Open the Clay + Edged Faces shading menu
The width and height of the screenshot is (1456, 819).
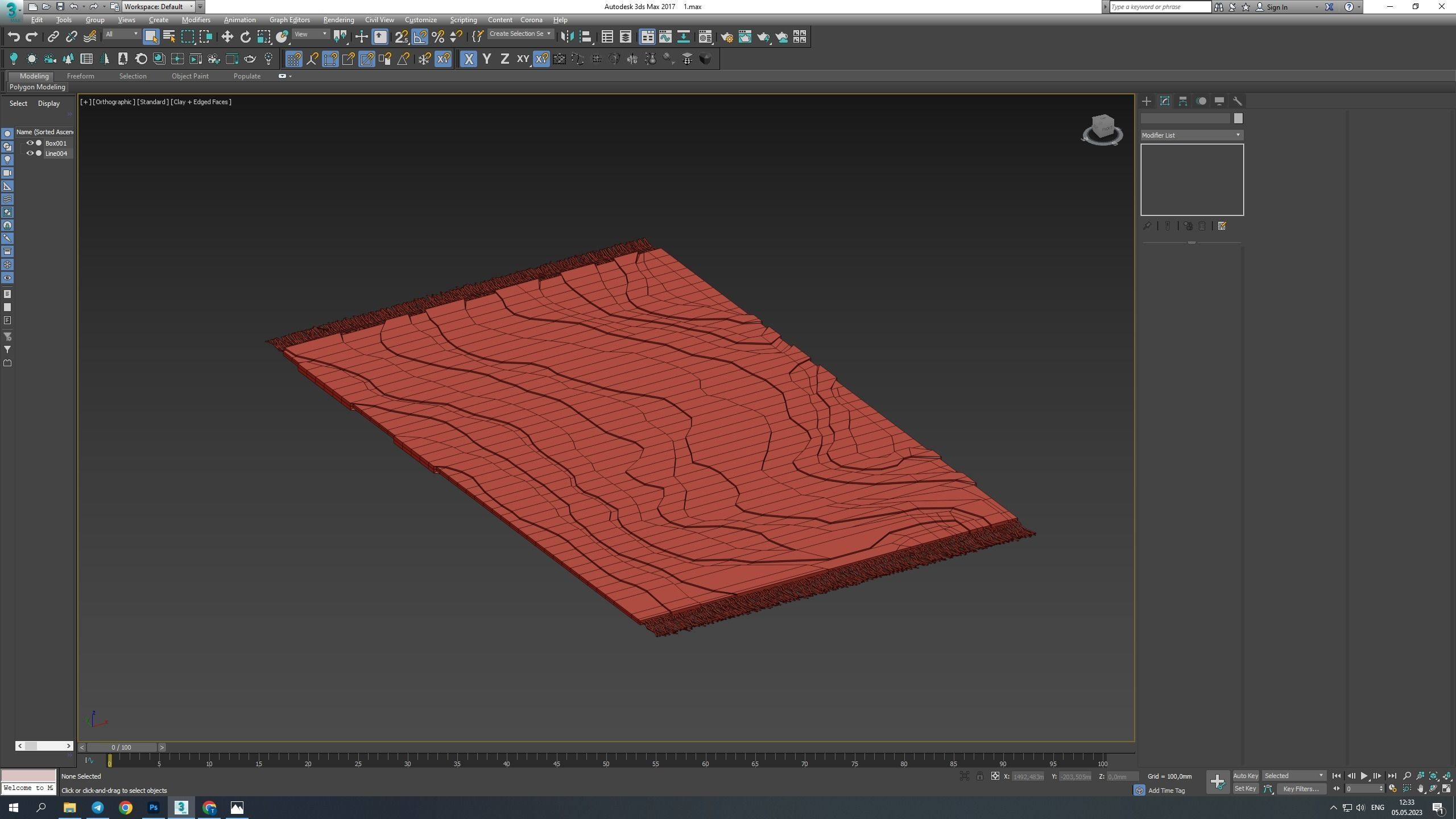201,102
